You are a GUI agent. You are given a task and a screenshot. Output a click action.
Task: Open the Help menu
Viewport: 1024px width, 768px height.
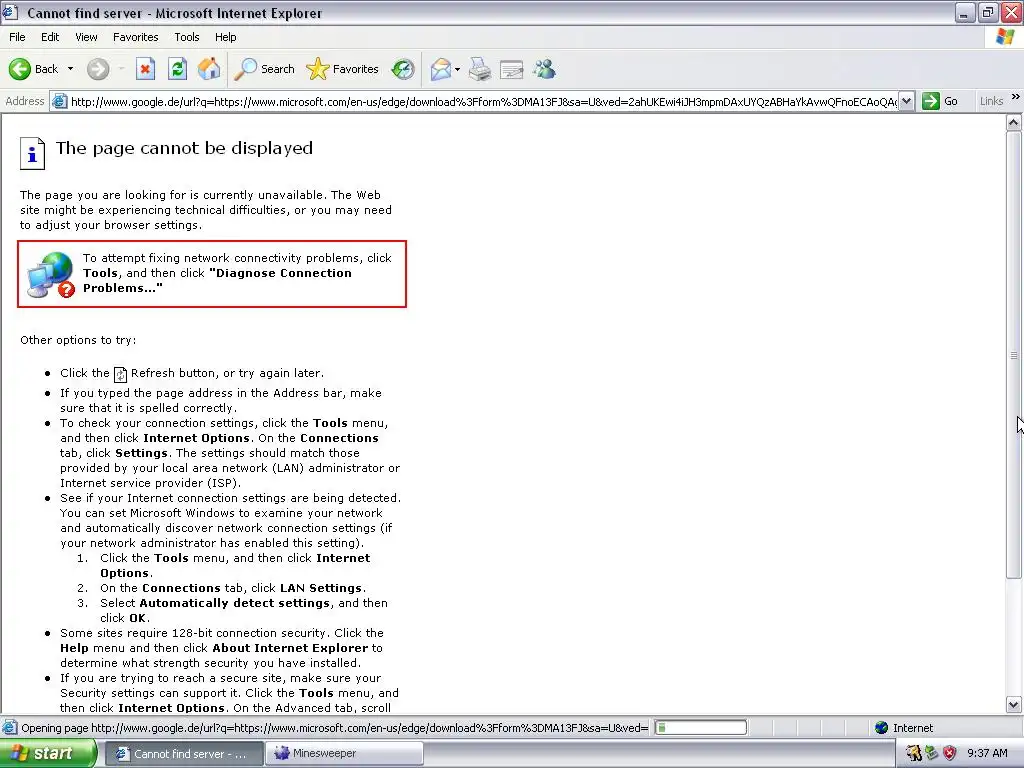point(225,37)
